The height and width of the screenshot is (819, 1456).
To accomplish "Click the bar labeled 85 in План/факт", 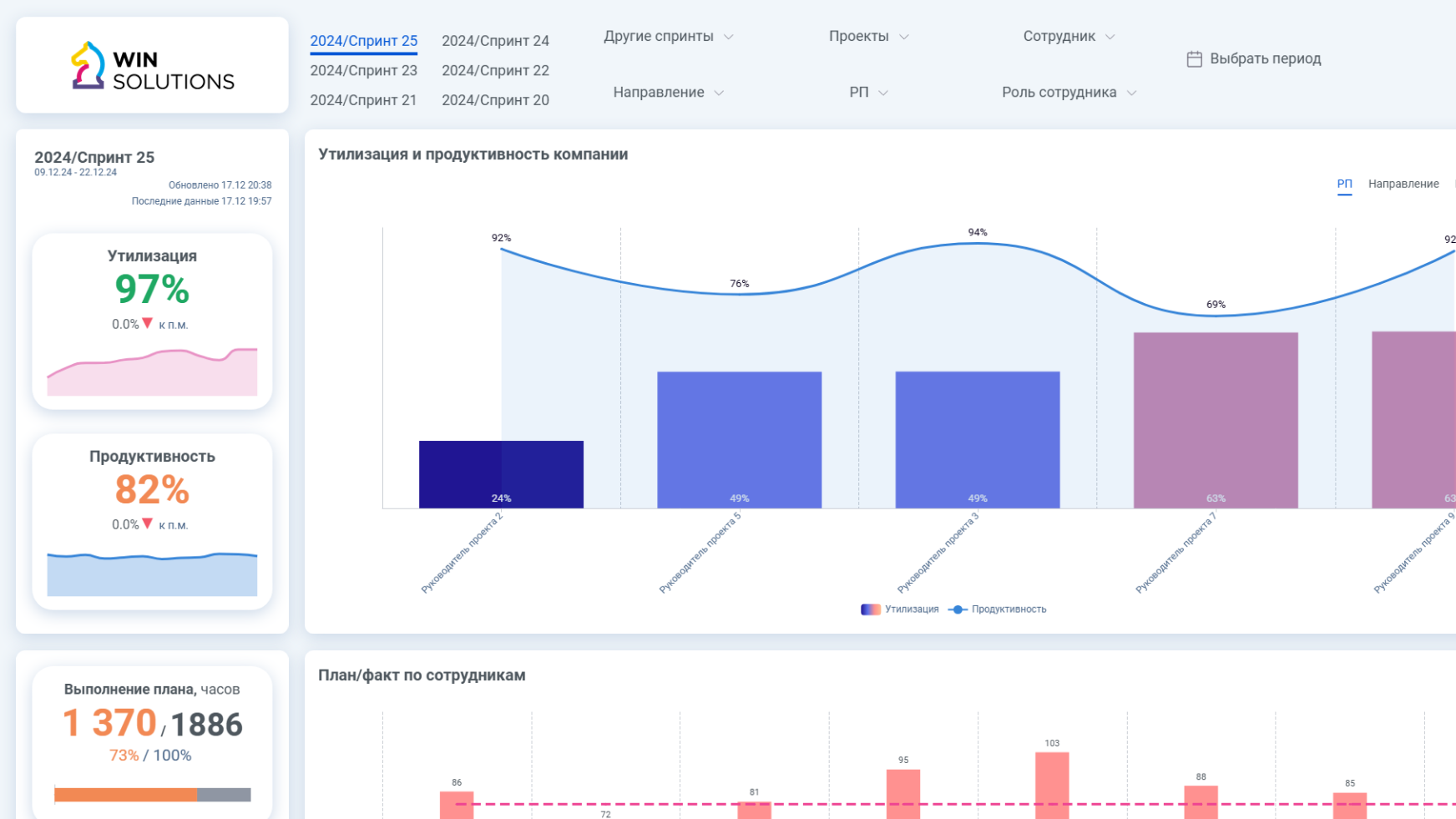I will (1350, 806).
